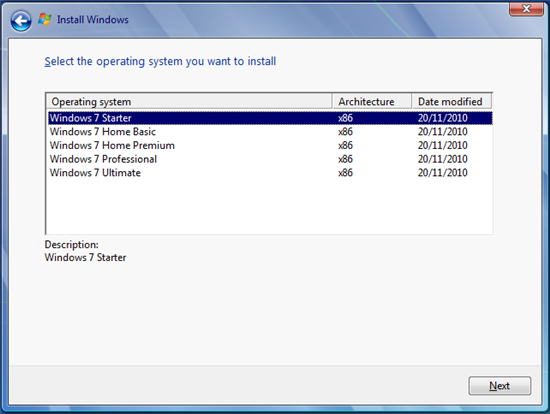Select Windows 7 Home Premium
This screenshot has height=414, width=550.
point(270,145)
